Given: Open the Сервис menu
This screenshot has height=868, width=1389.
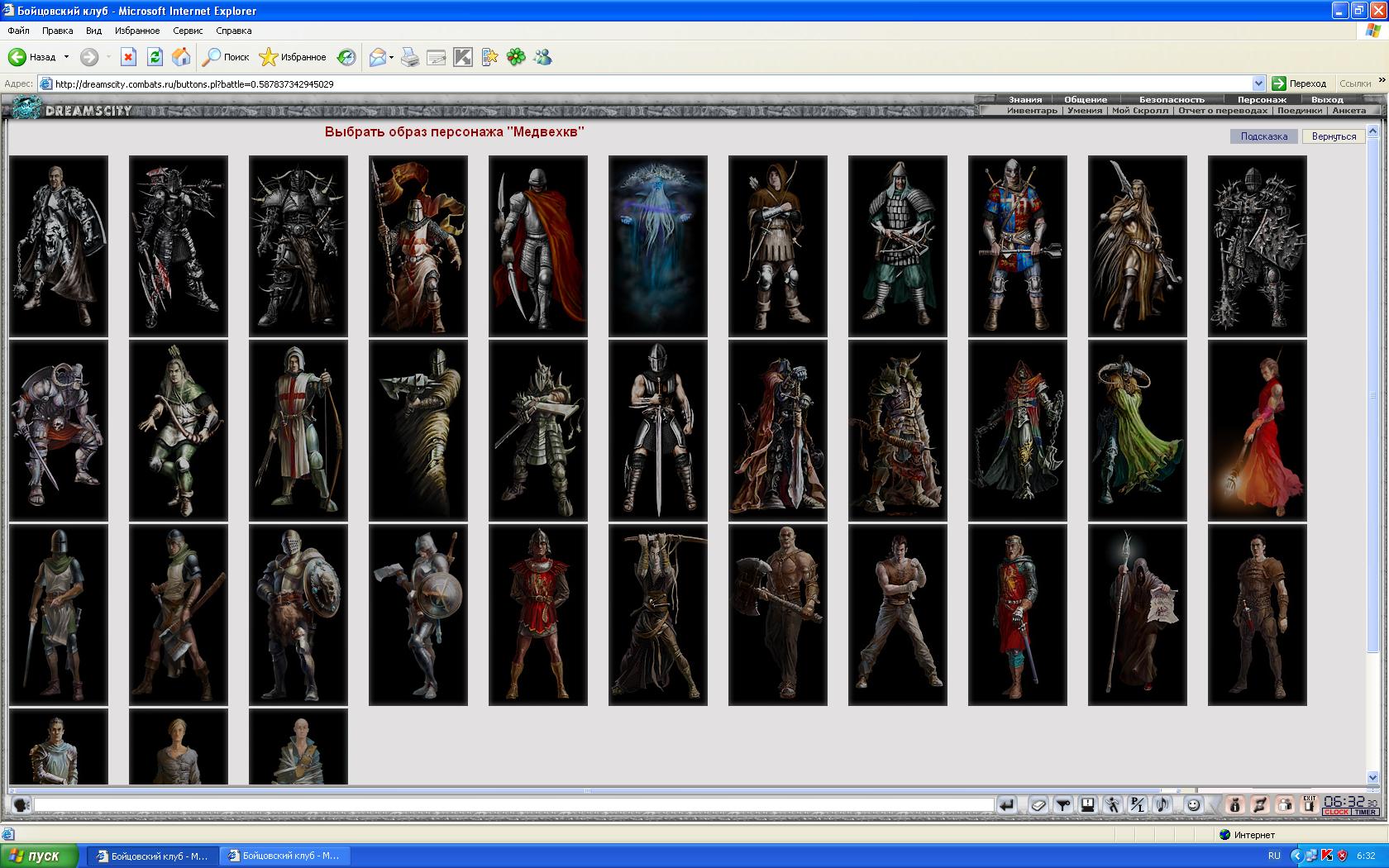Looking at the screenshot, I should click(x=188, y=31).
